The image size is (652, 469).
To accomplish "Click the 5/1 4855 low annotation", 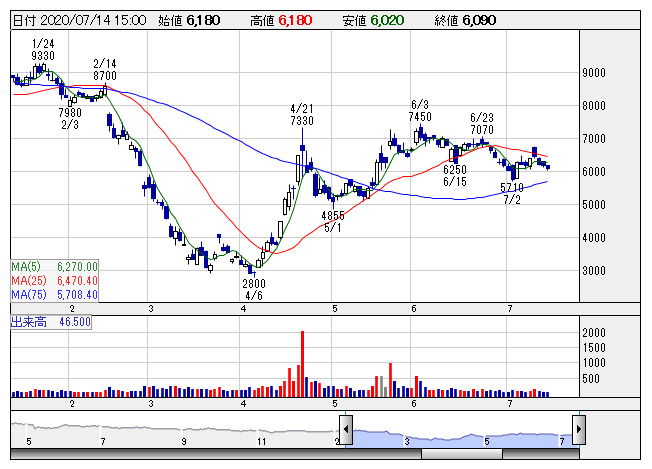I will (x=333, y=221).
